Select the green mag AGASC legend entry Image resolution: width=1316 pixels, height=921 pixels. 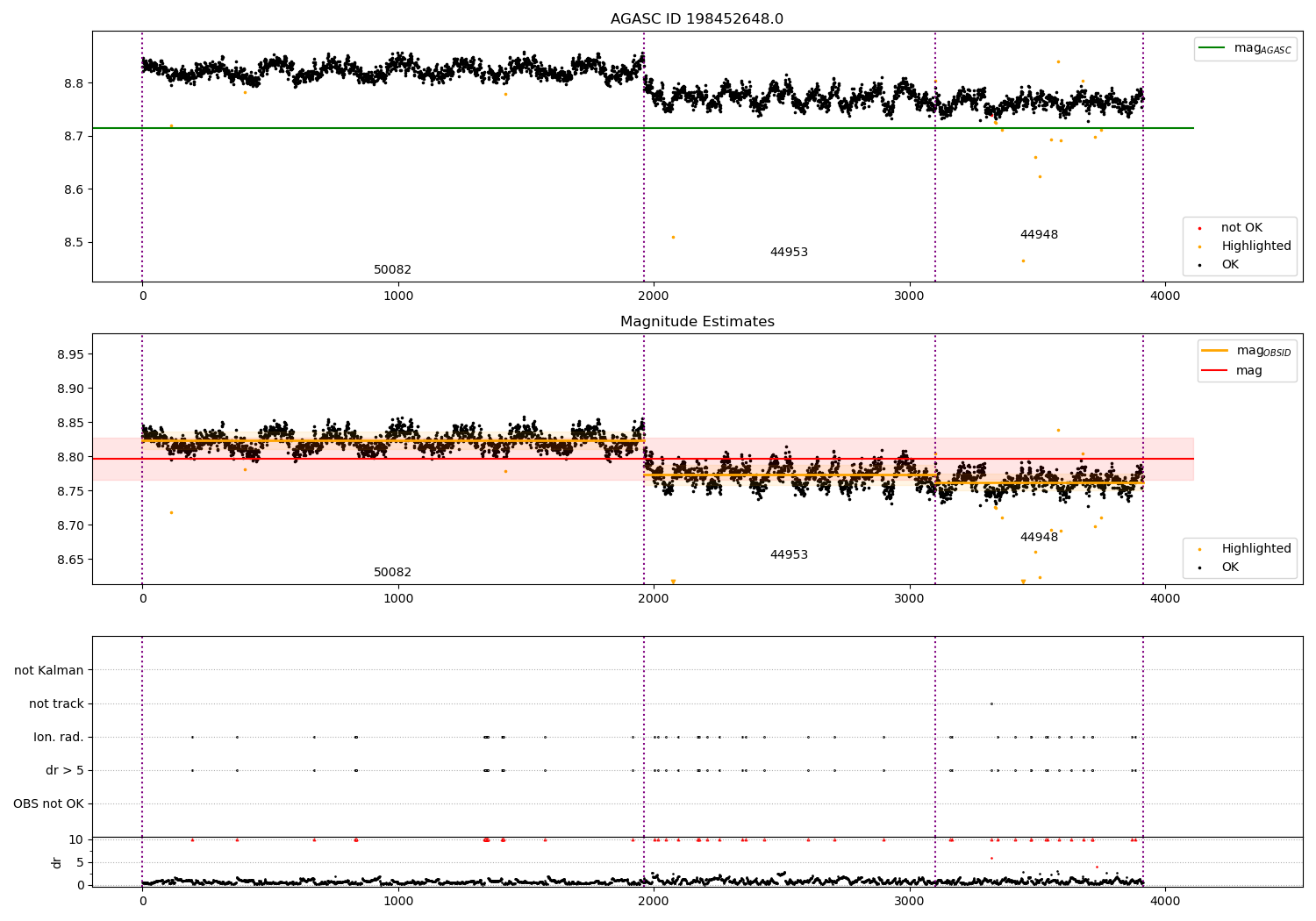[x=1245, y=48]
